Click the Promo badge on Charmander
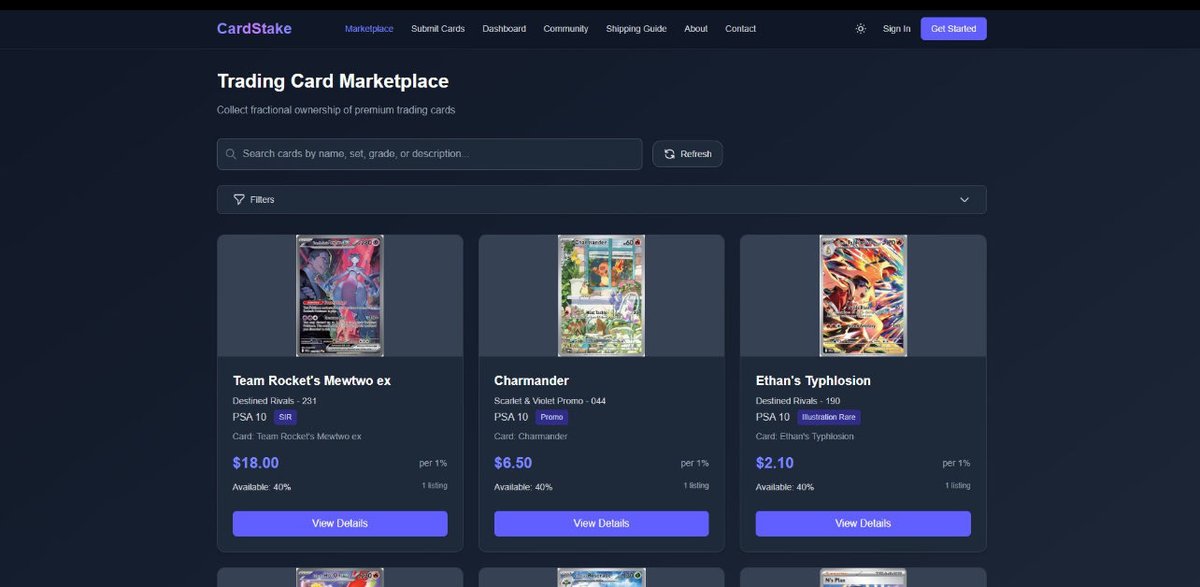 click(552, 417)
